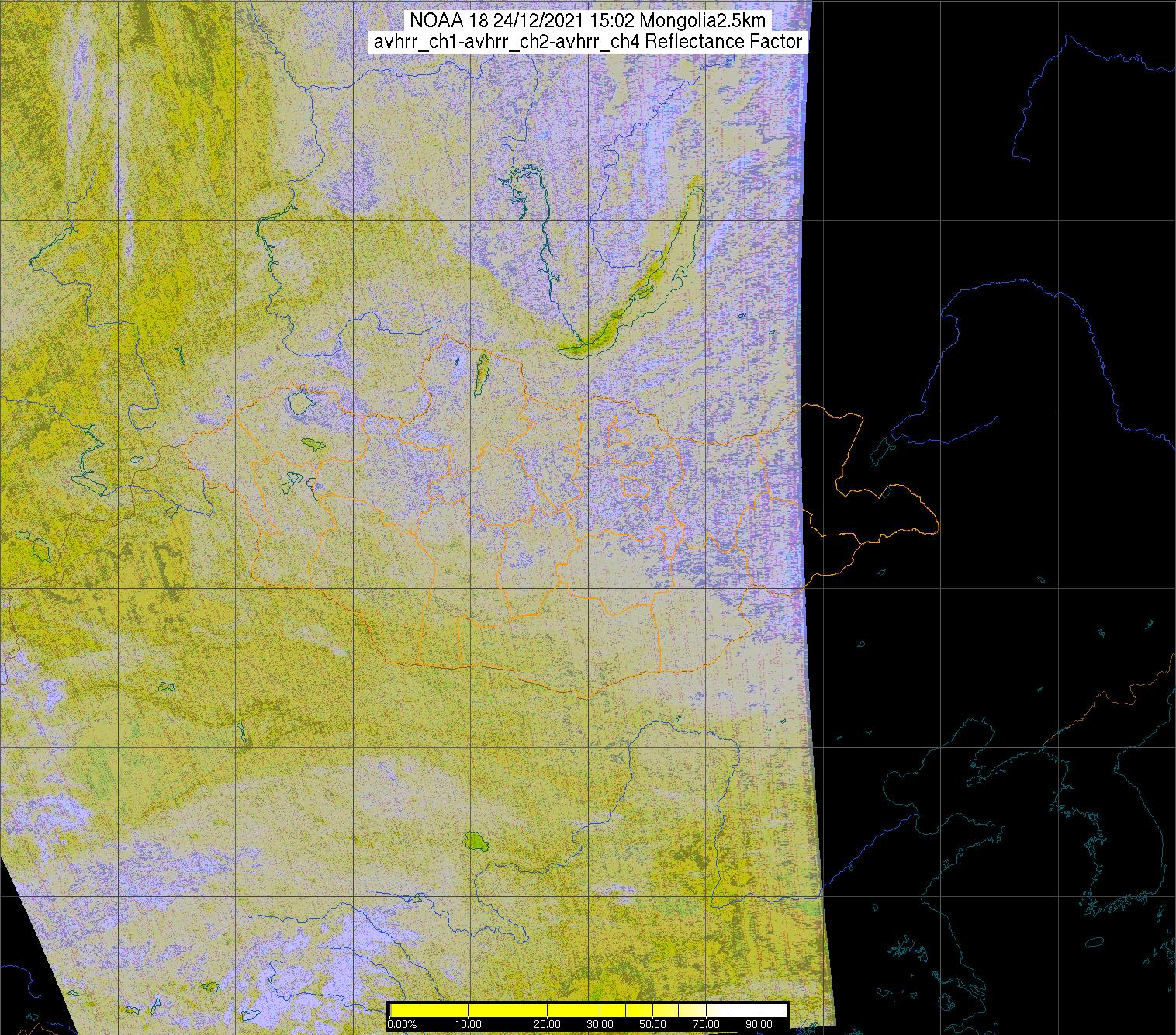Click the bright green Qinghai Lake in the south
This screenshot has height=1035, width=1176.
coord(472,840)
